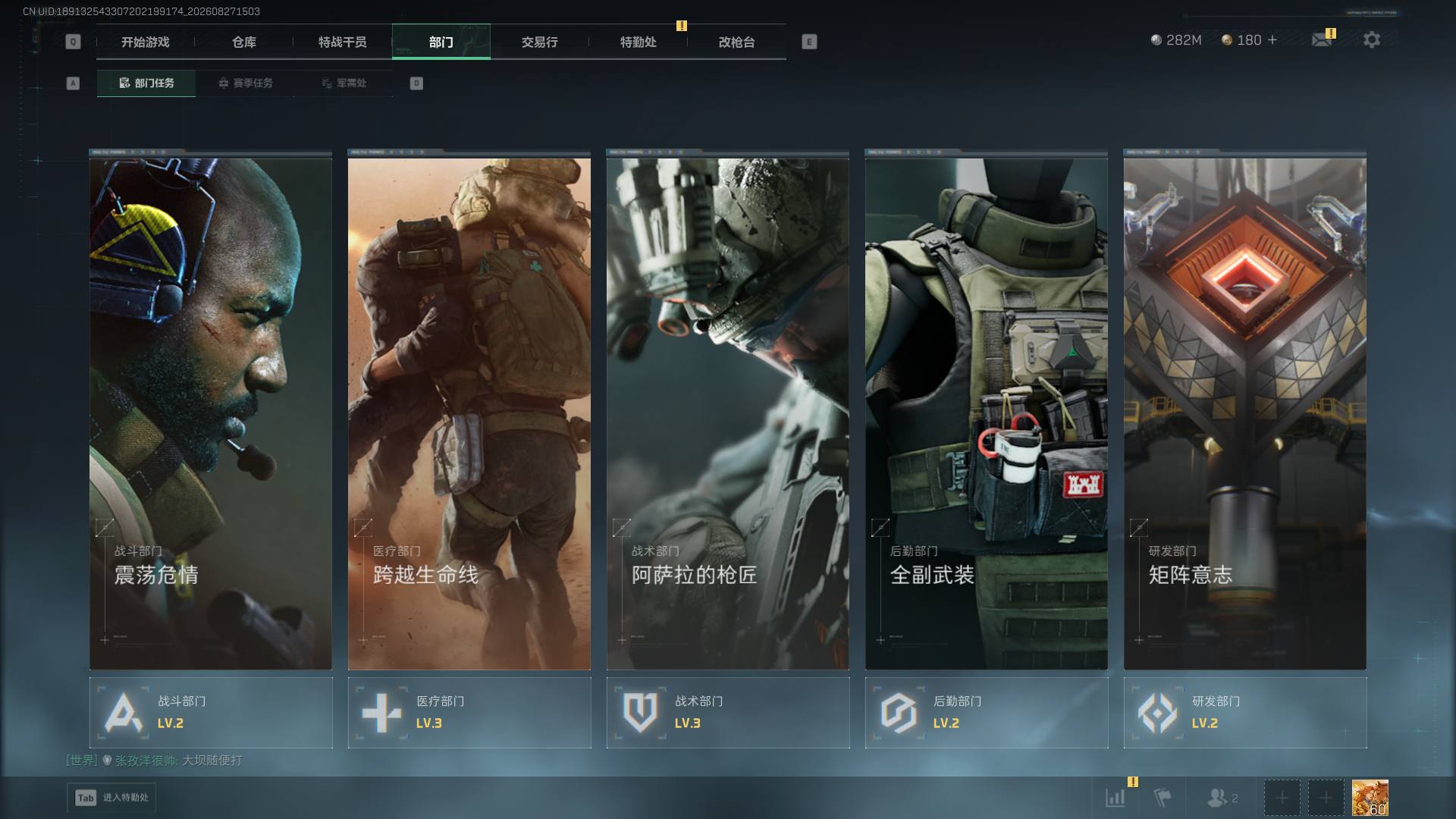Switch to the 交易行 tab

point(540,42)
